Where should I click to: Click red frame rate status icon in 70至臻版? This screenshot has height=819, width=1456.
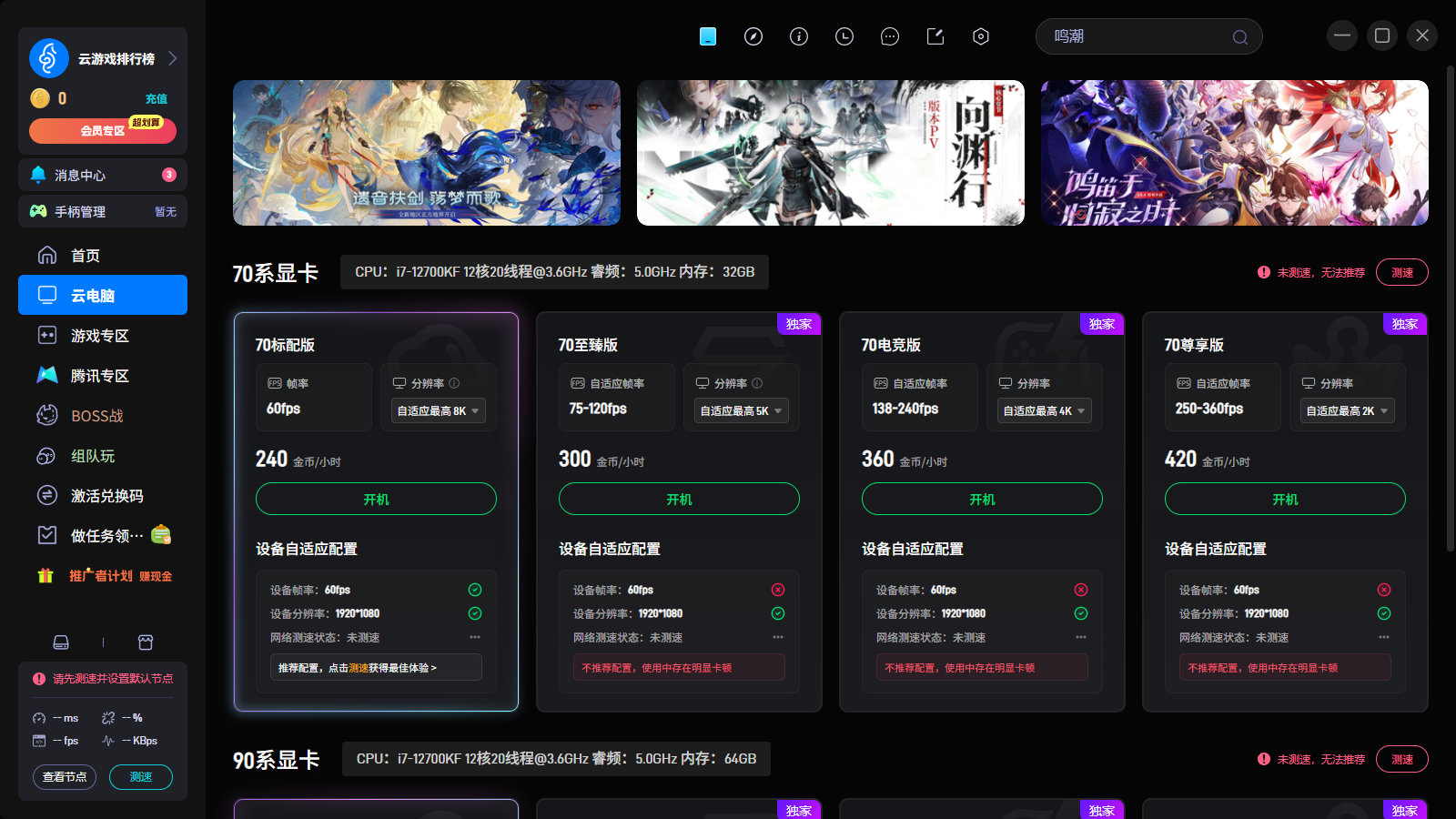pos(778,590)
